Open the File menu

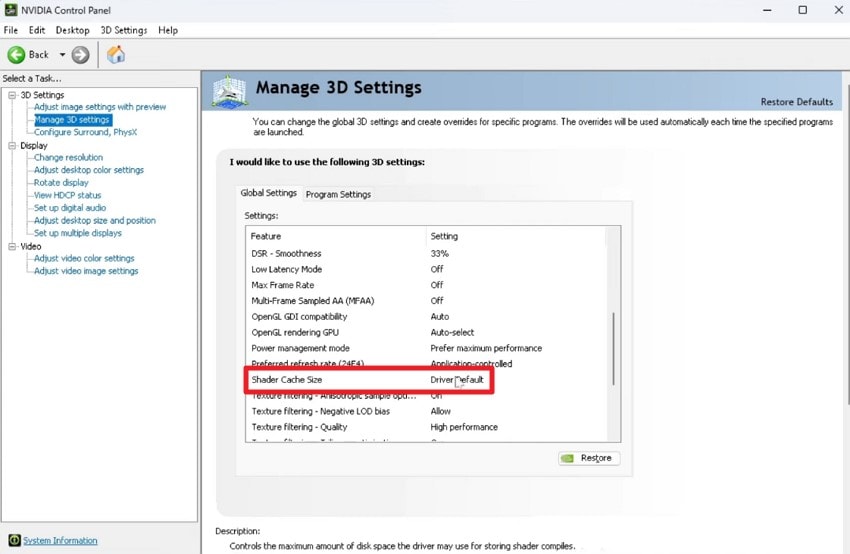click(11, 30)
